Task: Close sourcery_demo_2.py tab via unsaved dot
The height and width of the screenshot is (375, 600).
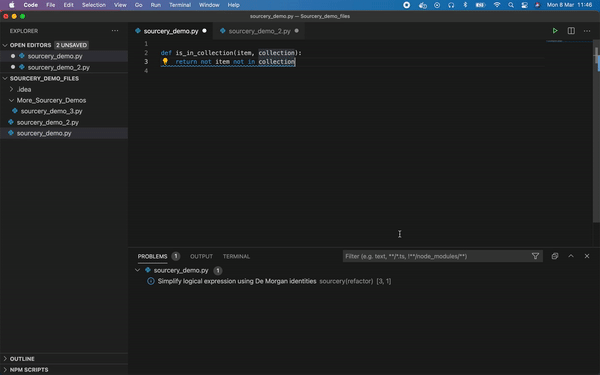Action: click(297, 31)
